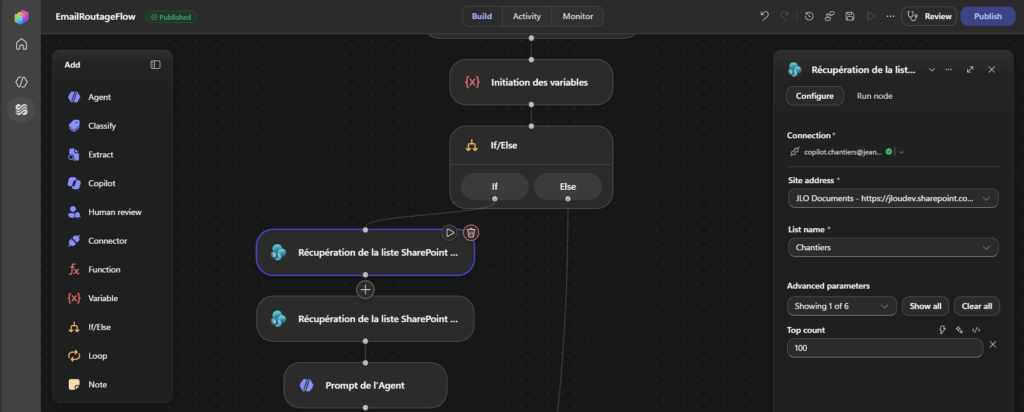
Task: Open the connections icon in top toolbar
Action: click(x=829, y=16)
